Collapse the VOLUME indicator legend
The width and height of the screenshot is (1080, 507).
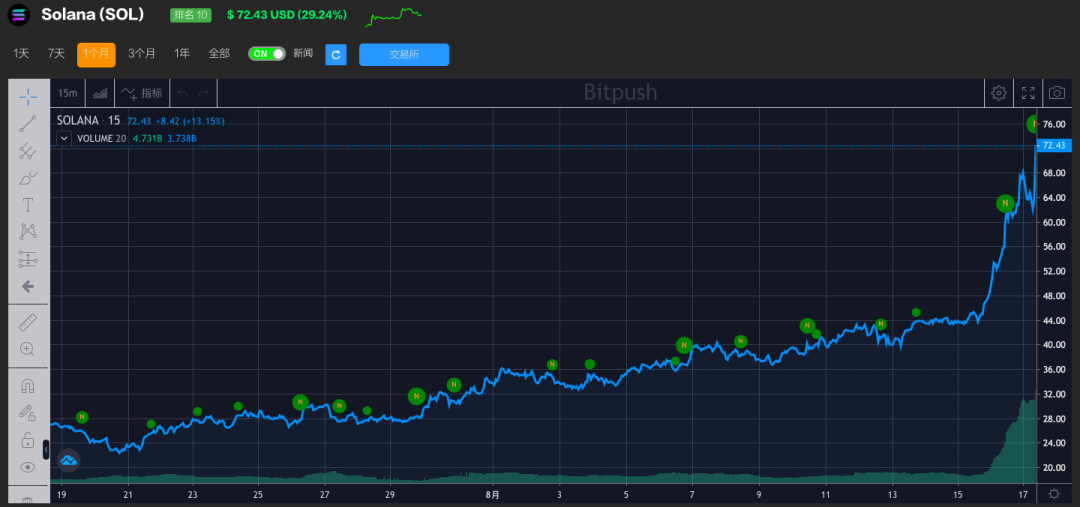click(x=63, y=138)
